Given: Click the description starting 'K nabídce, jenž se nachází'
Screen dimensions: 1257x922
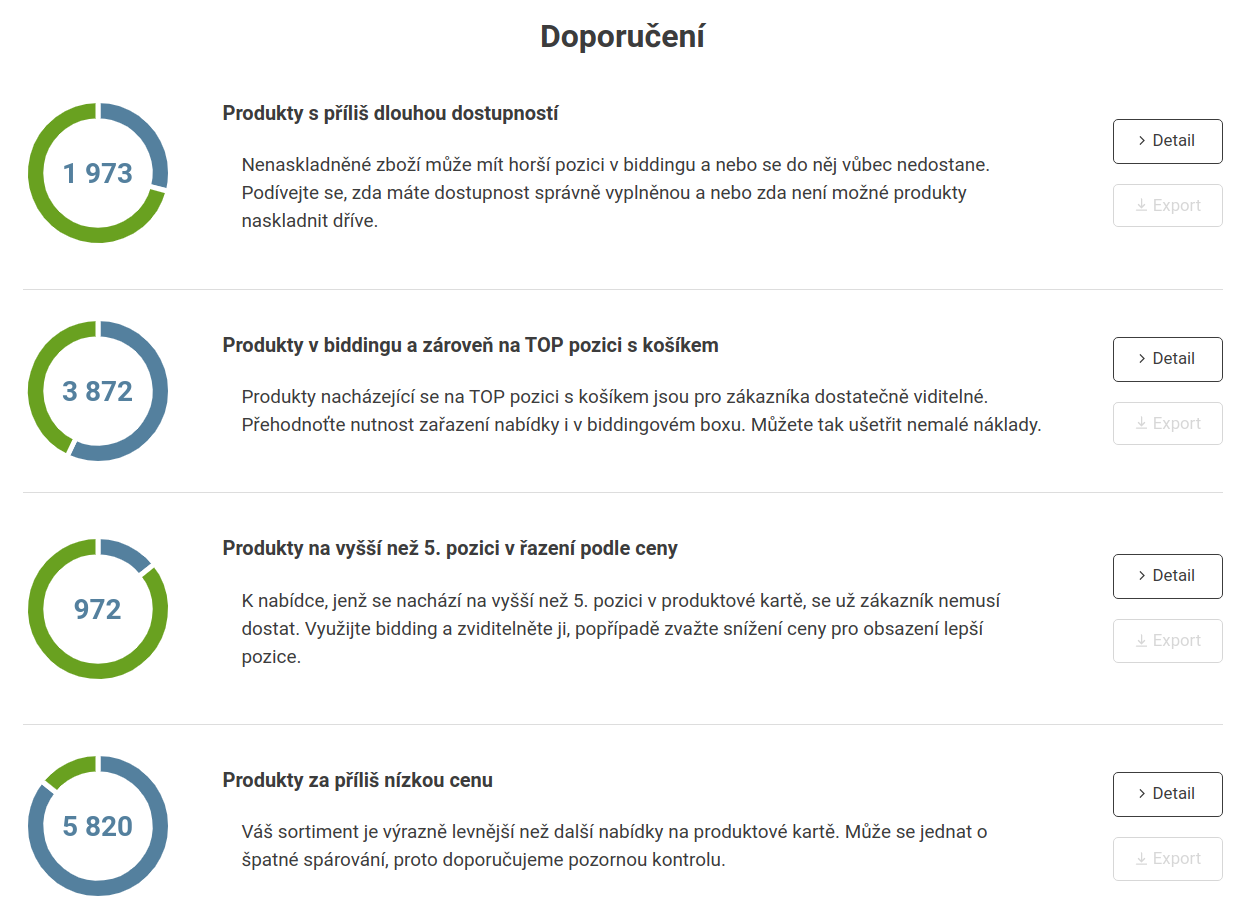Looking at the screenshot, I should 621,629.
